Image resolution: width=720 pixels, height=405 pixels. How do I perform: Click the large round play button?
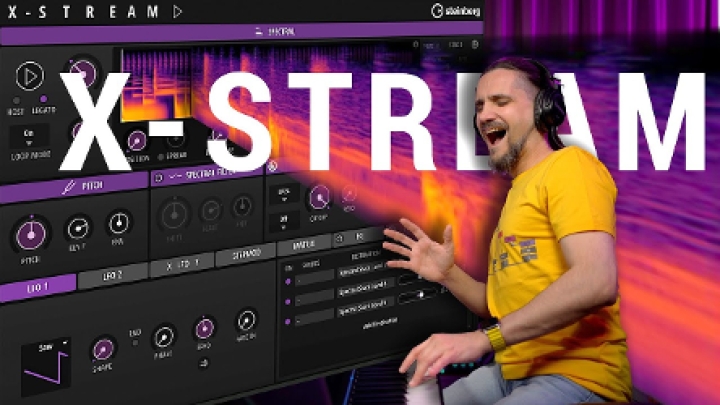30,76
